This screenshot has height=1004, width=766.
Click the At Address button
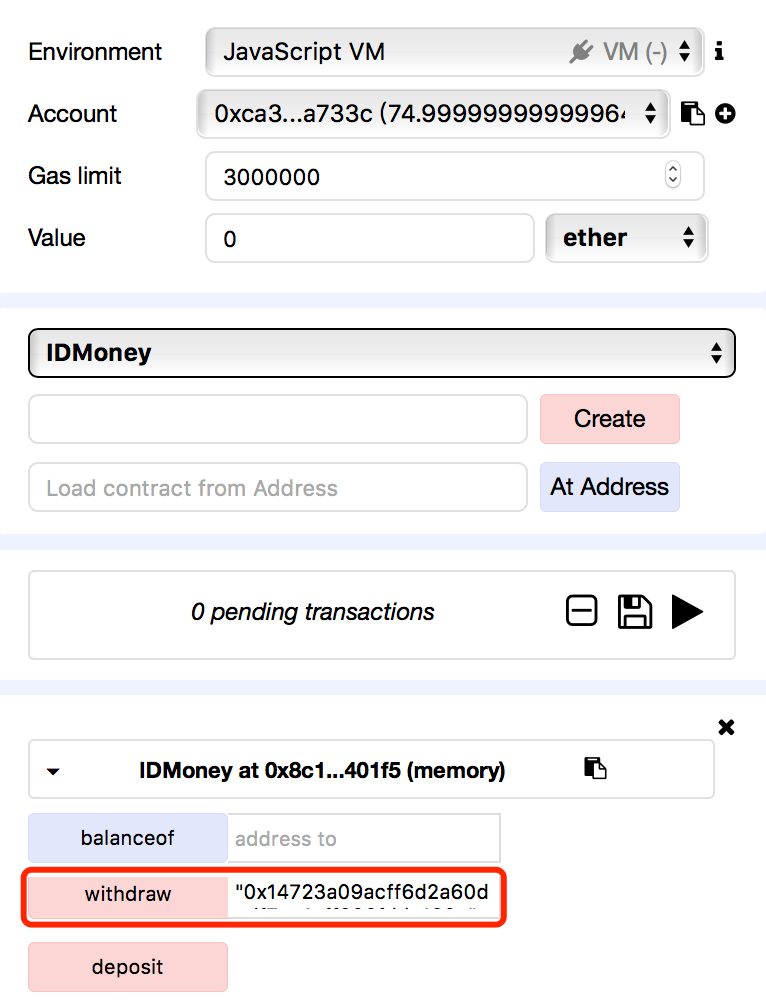[609, 487]
